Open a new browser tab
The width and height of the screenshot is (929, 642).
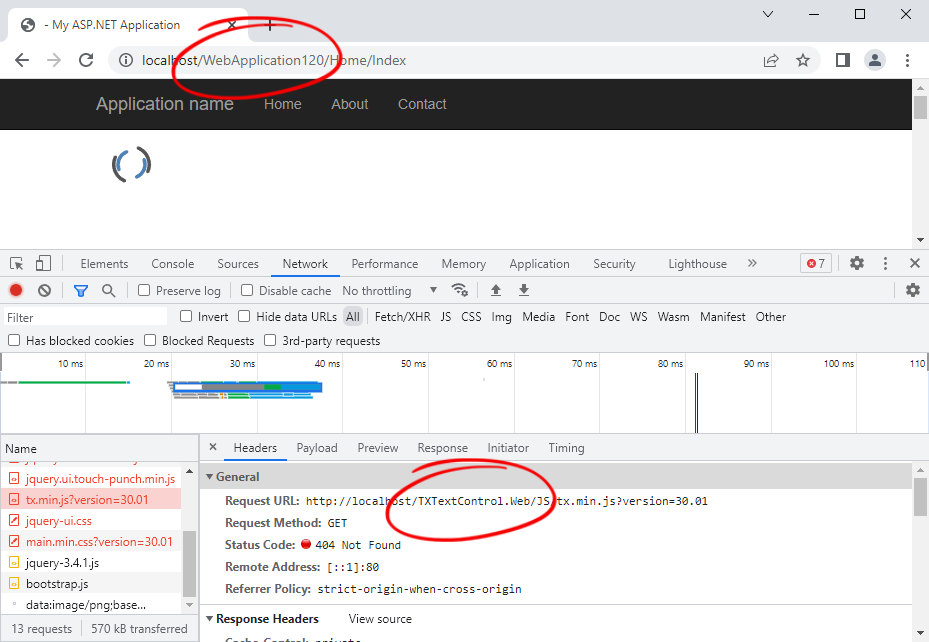(270, 25)
